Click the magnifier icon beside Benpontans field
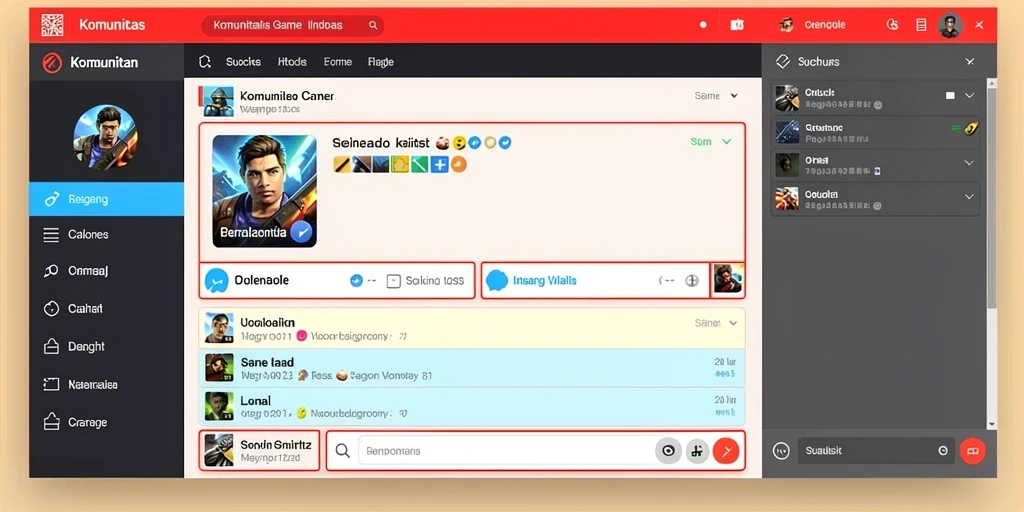1024x512 pixels. pyautogui.click(x=342, y=451)
